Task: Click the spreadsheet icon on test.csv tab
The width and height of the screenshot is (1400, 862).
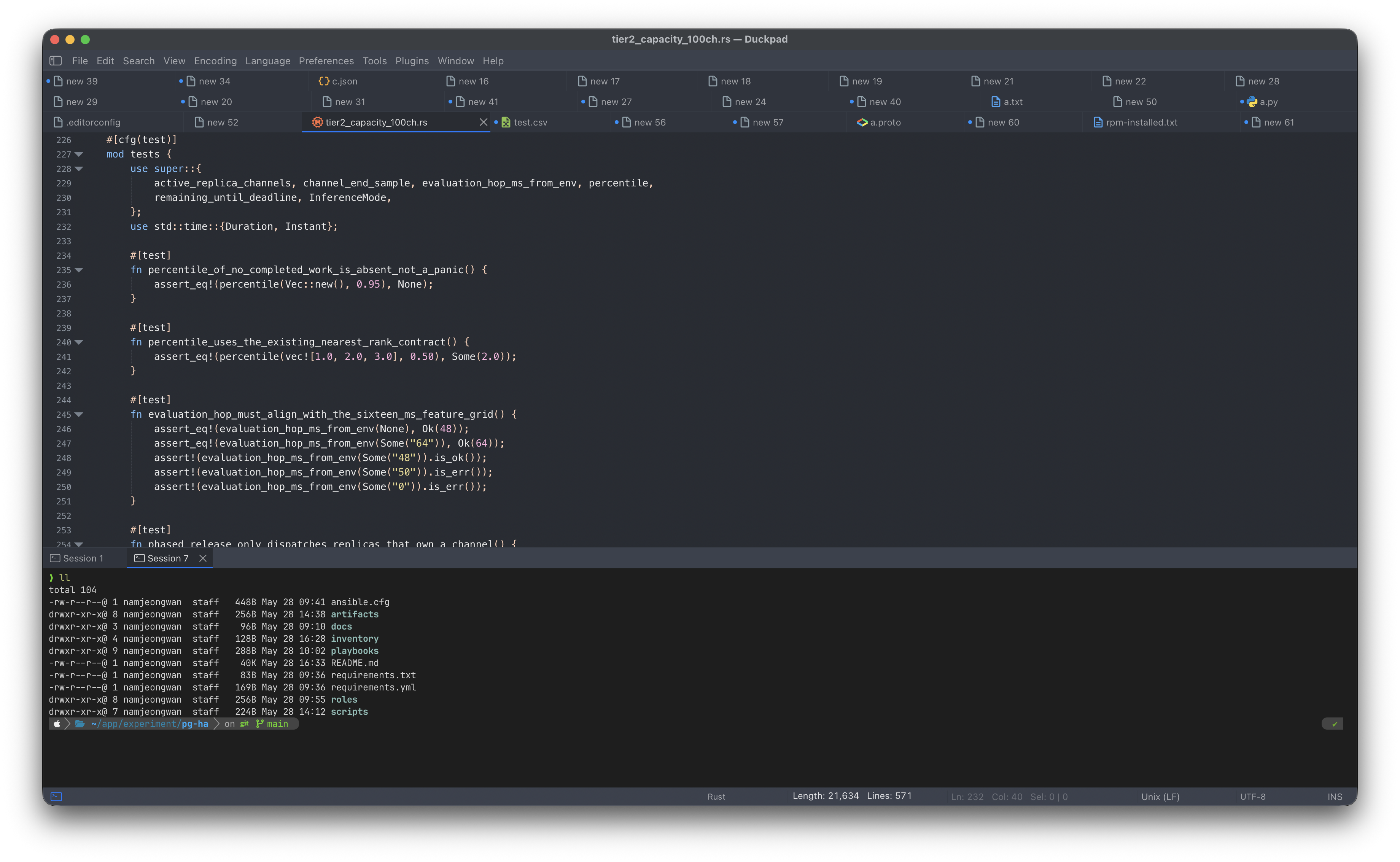Action: pos(506,122)
